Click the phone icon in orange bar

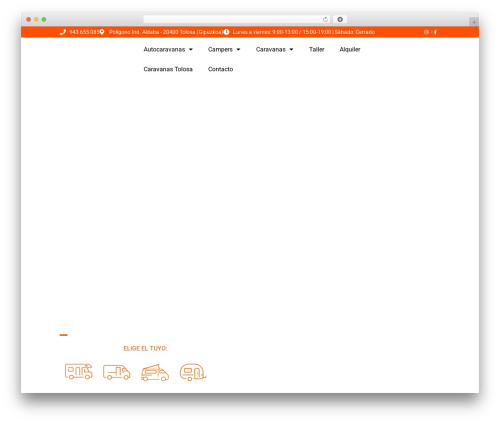(x=63, y=32)
